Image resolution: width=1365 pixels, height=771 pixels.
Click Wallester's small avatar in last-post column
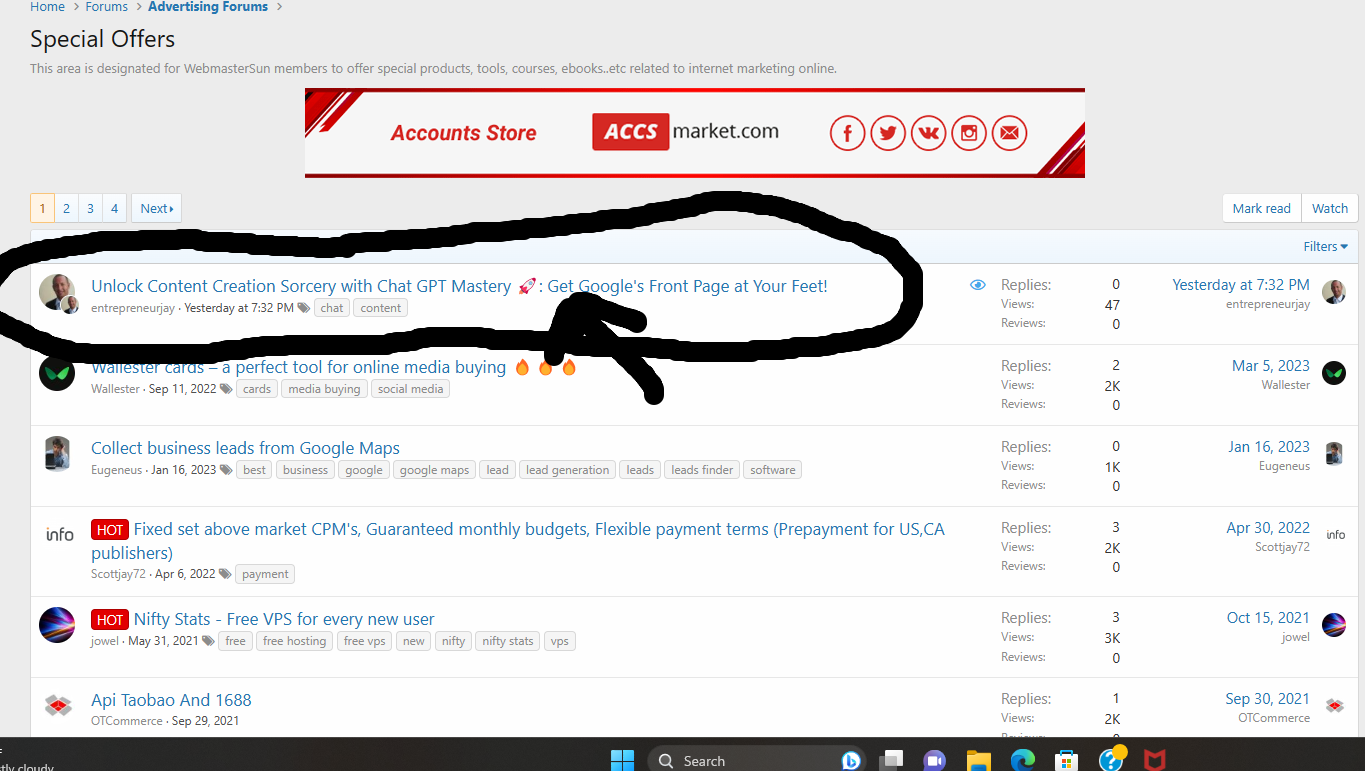click(x=1334, y=373)
